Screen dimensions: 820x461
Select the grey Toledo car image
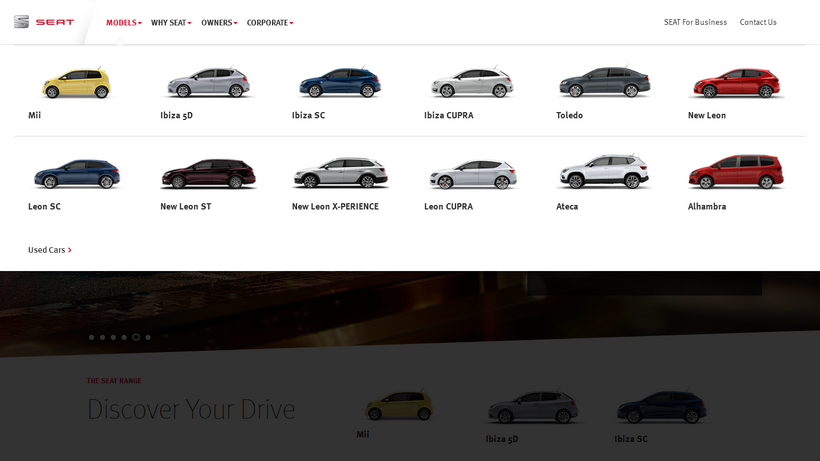pos(605,83)
